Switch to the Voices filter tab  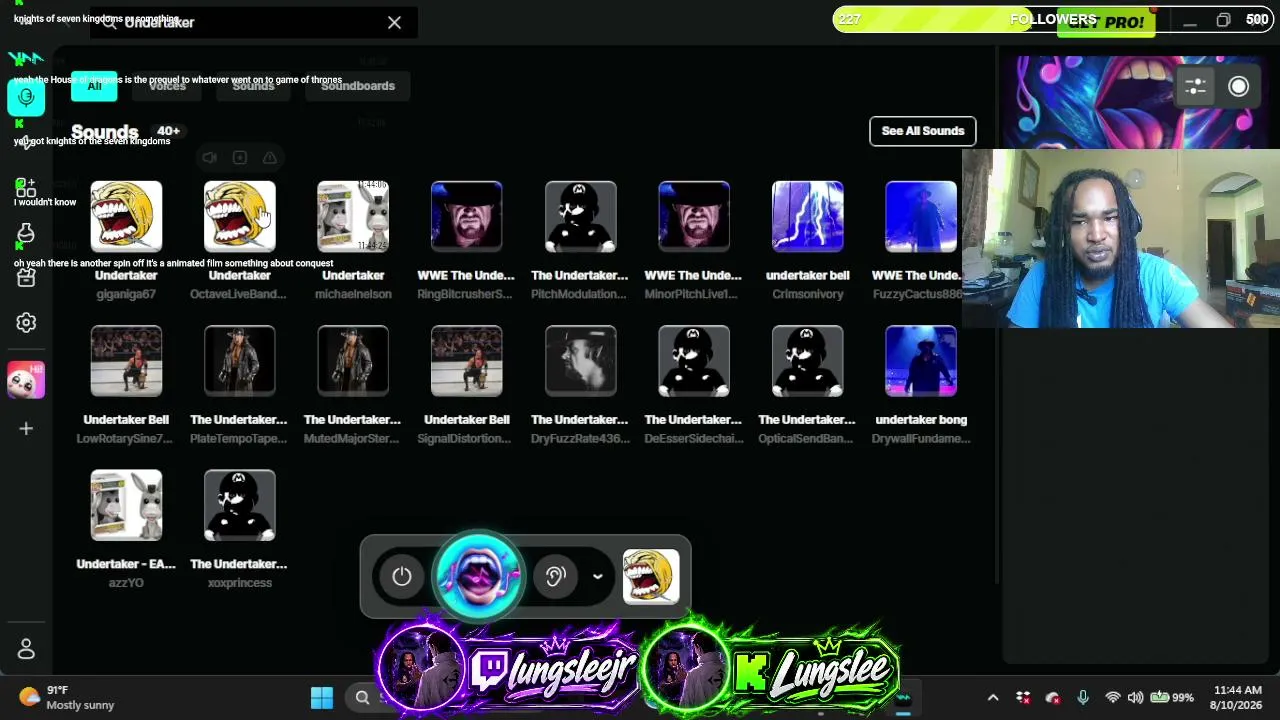[167, 86]
